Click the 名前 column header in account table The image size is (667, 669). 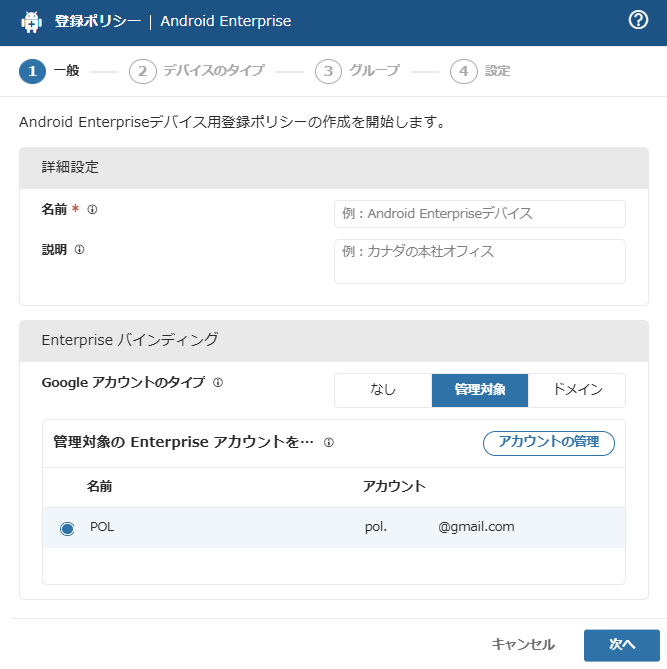pos(99,486)
